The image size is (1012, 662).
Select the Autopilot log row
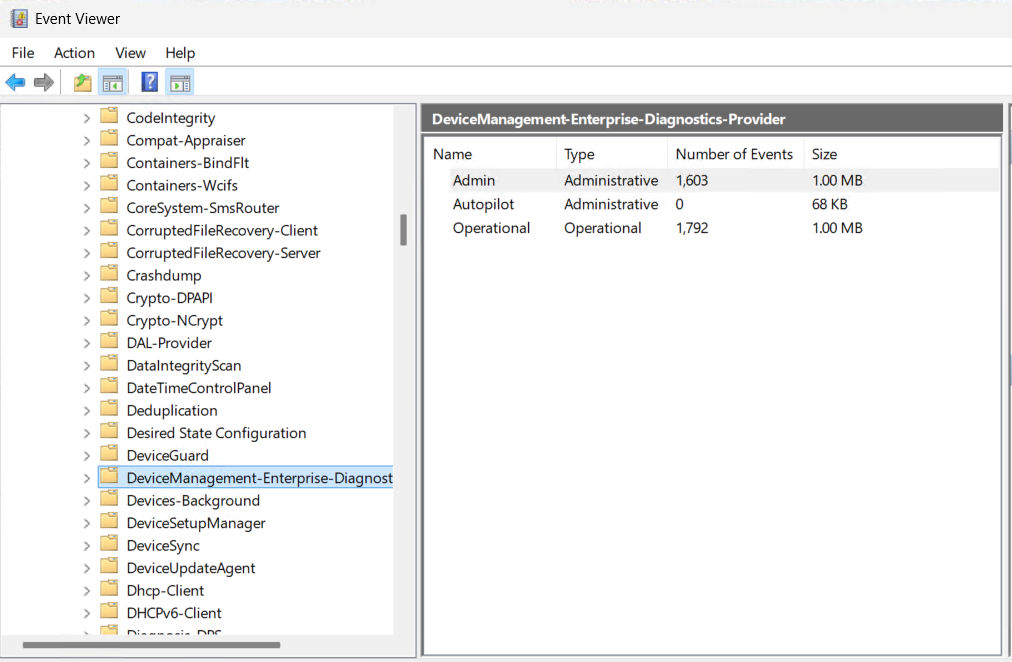pyautogui.click(x=712, y=204)
